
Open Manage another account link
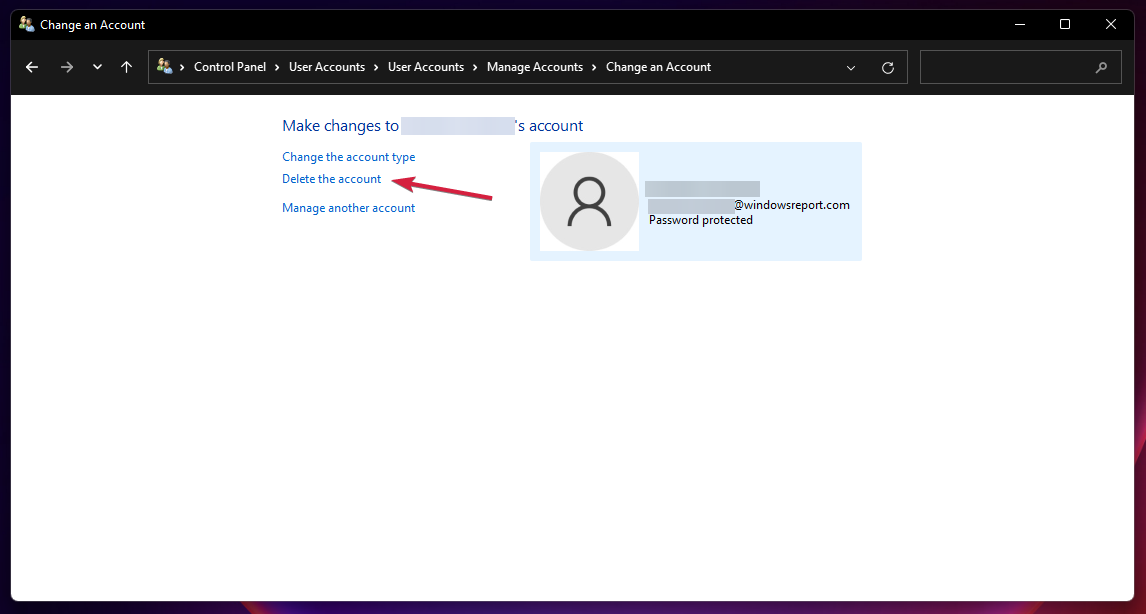(x=349, y=208)
